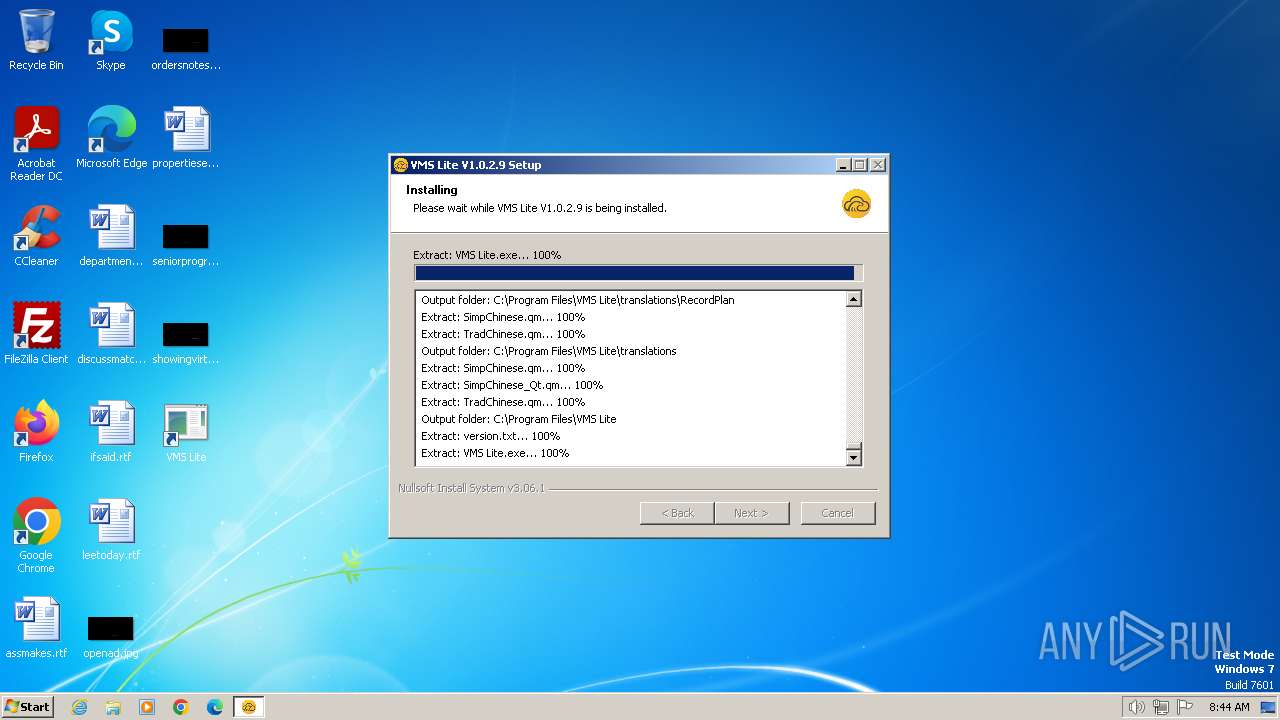Select last log line 'Extract: VMS Lite.exe... 100%'
This screenshot has height=720, width=1280.
[x=495, y=453]
